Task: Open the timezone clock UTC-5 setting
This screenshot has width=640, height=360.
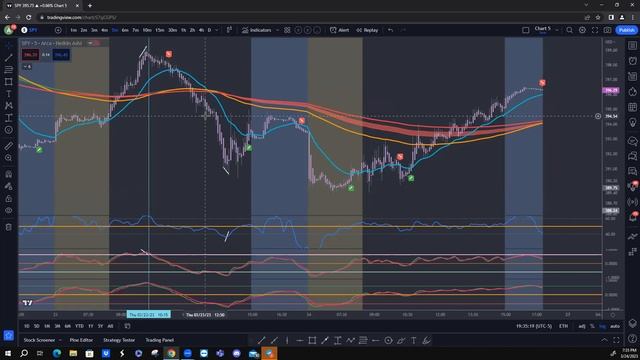Action: pos(534,326)
